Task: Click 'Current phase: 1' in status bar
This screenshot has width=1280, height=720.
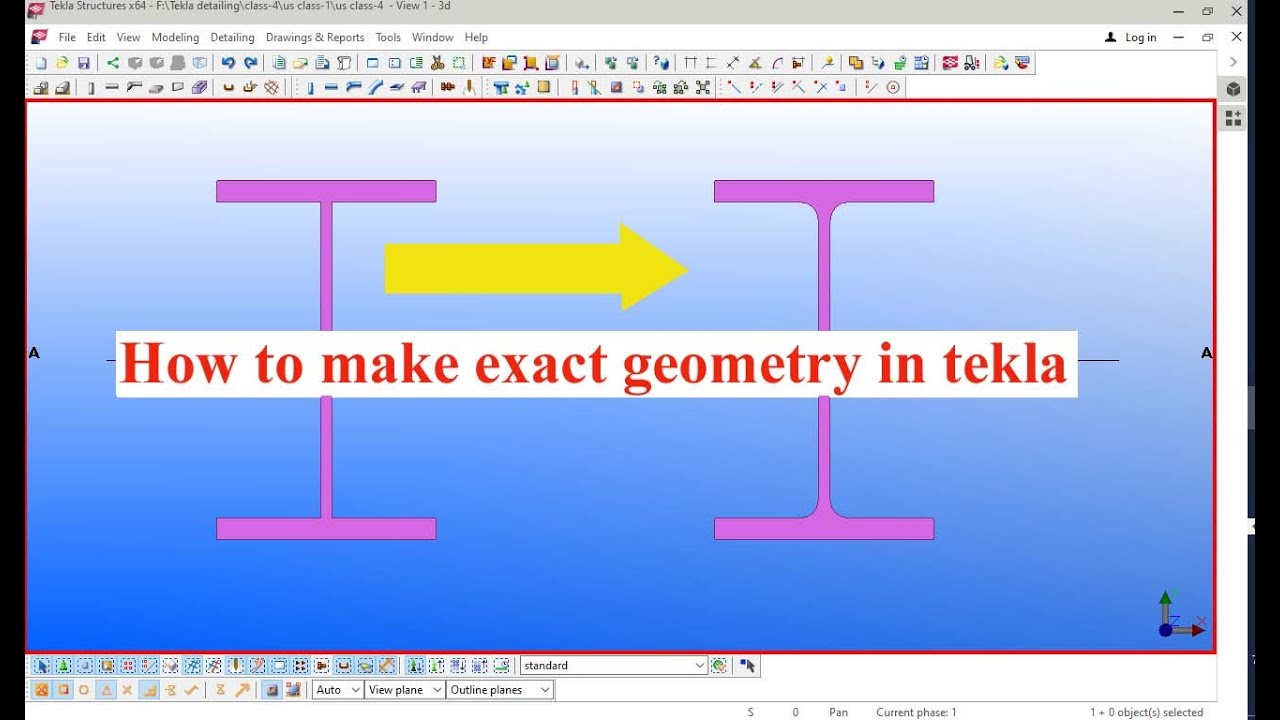Action: 916,712
